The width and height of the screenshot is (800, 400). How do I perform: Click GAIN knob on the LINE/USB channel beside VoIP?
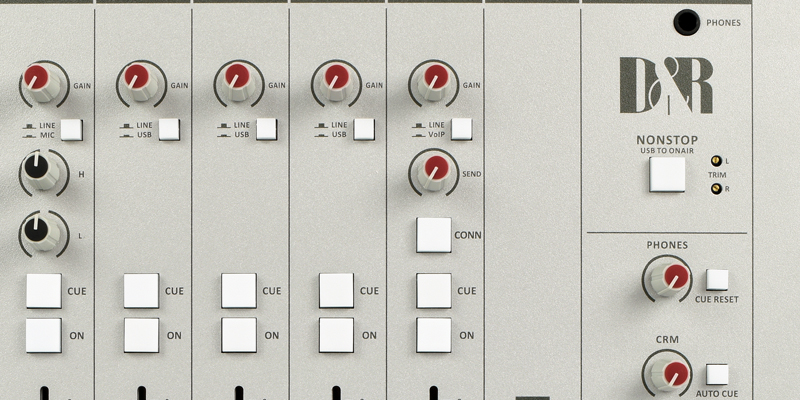pos(336,83)
